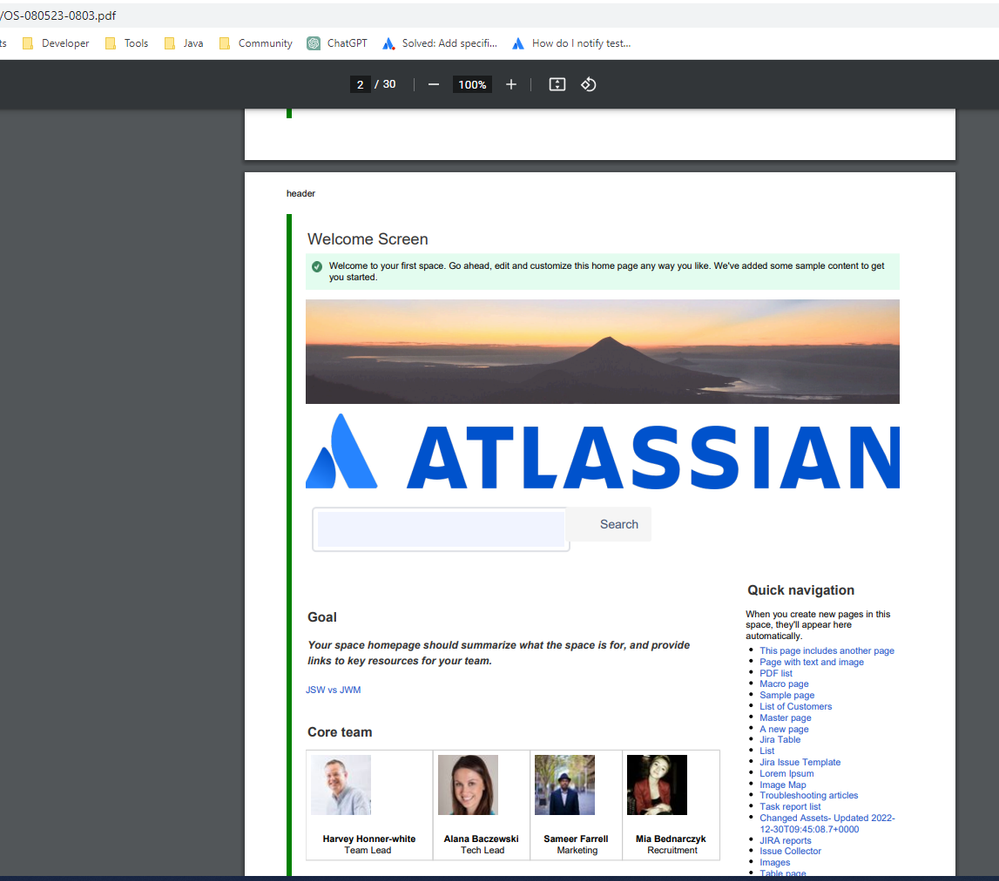
Task: Rotate the PDF counterclockwise
Action: (x=588, y=85)
